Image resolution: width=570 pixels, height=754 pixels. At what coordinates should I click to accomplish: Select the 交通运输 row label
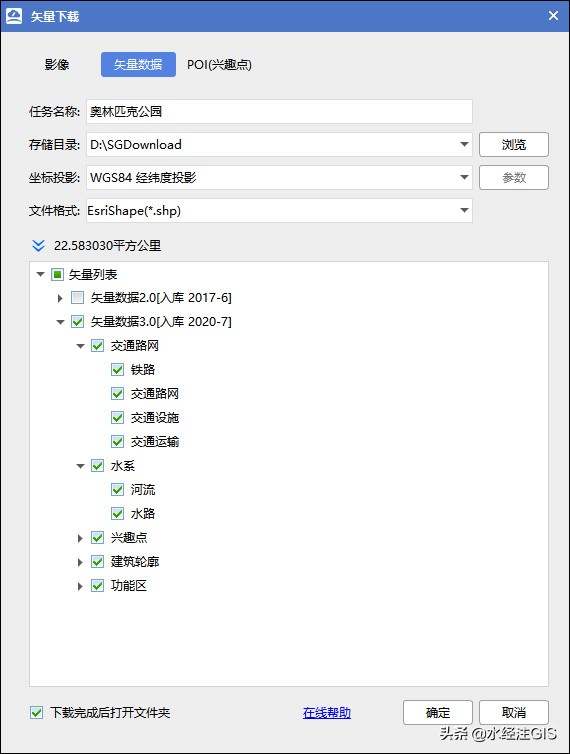[155, 441]
